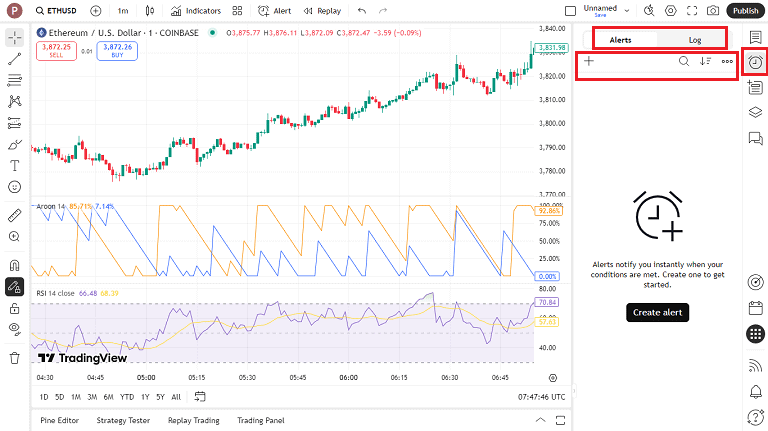
Task: Open the go to date calendar icon
Action: click(200, 397)
